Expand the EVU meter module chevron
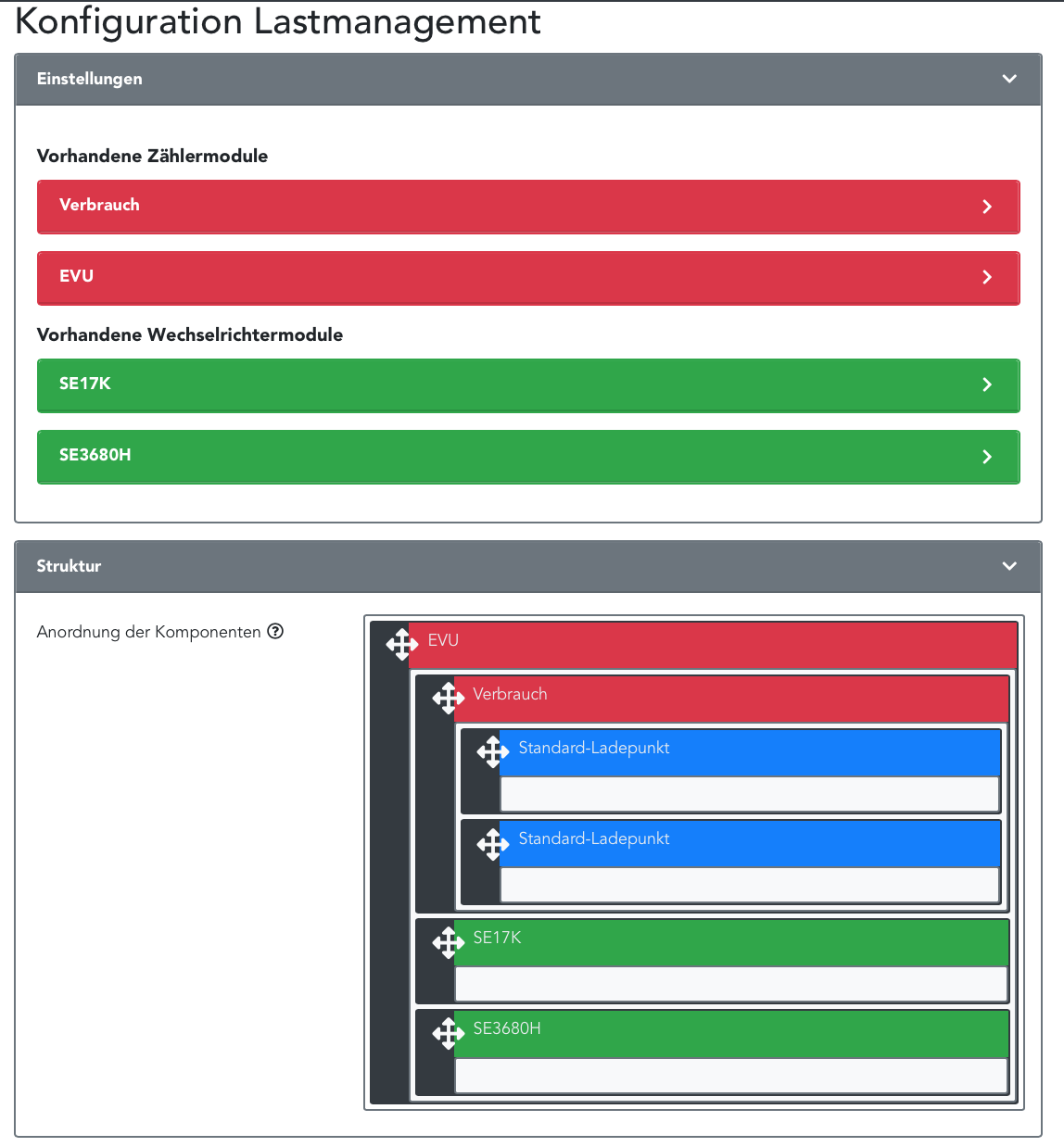 (987, 277)
